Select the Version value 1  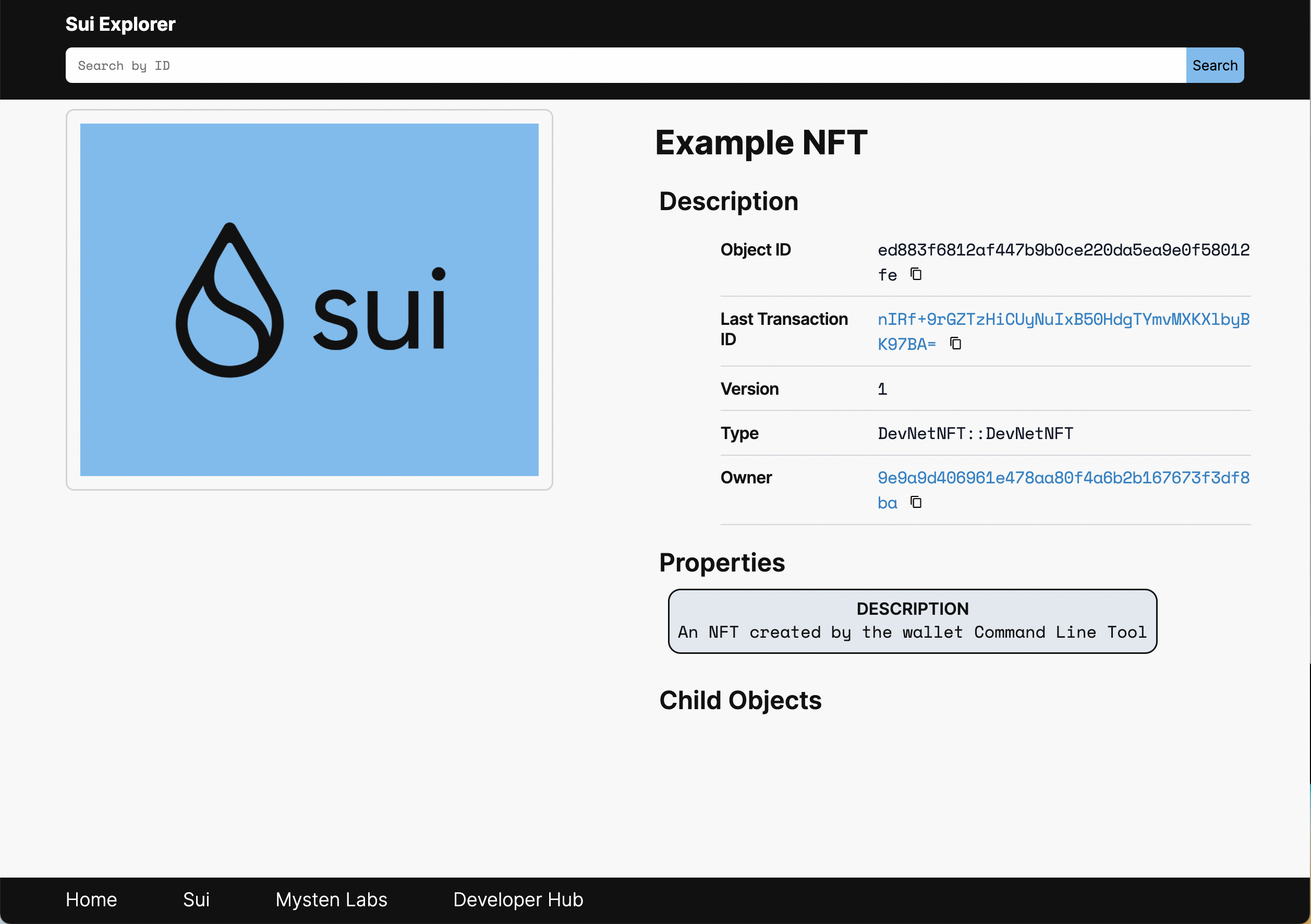click(x=882, y=389)
